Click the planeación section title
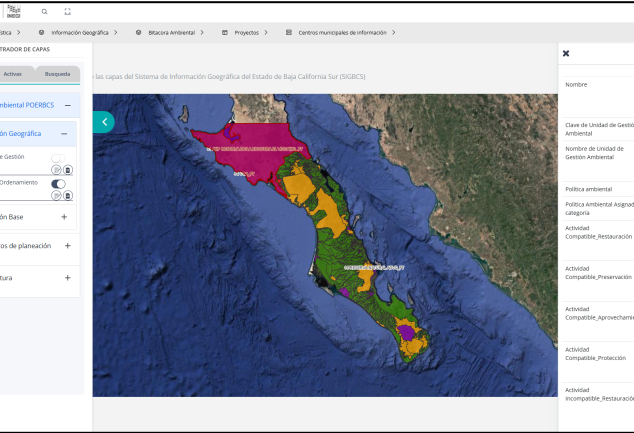 point(25,246)
